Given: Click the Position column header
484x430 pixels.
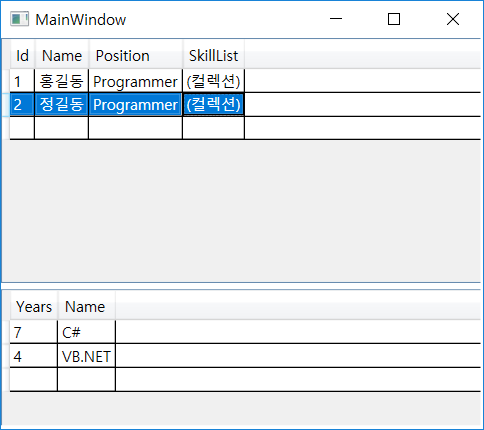Looking at the screenshot, I should 136,55.
